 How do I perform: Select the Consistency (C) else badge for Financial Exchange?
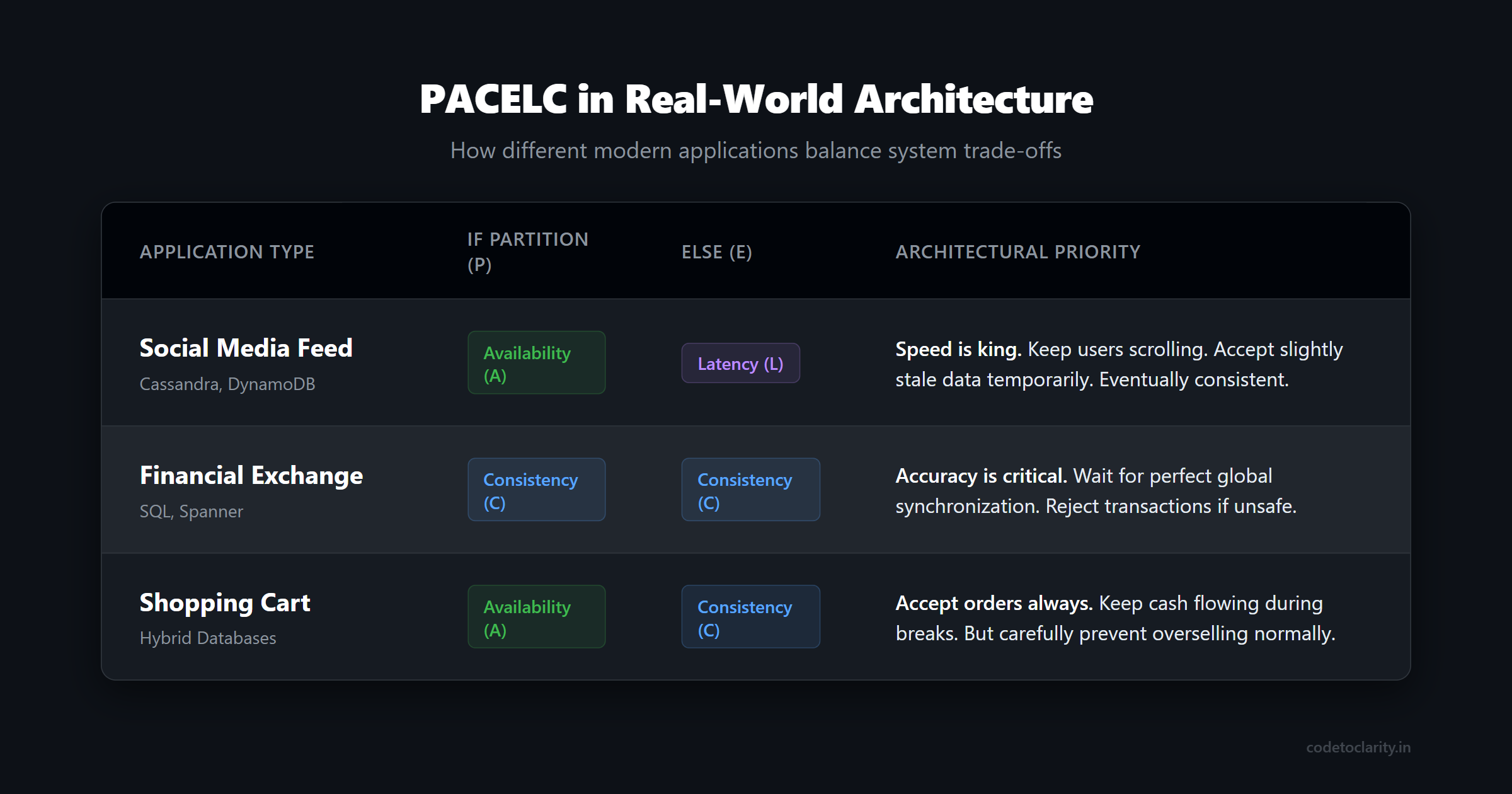click(x=750, y=490)
